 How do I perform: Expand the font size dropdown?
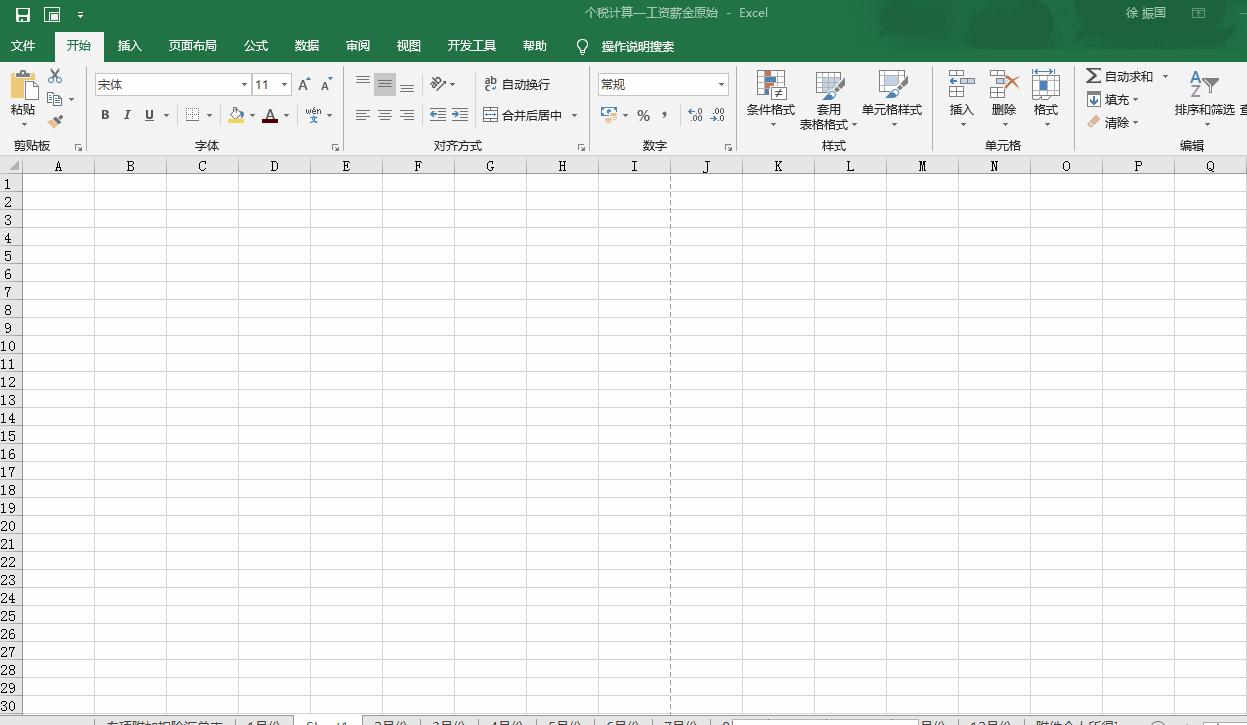[x=285, y=85]
